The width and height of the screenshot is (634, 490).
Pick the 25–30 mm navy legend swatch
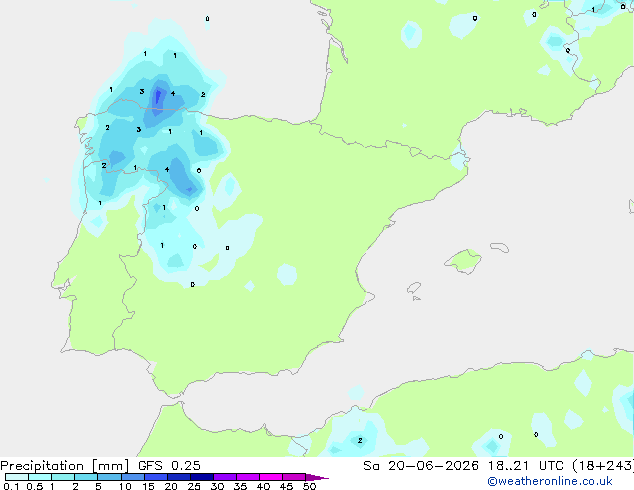click(x=202, y=477)
